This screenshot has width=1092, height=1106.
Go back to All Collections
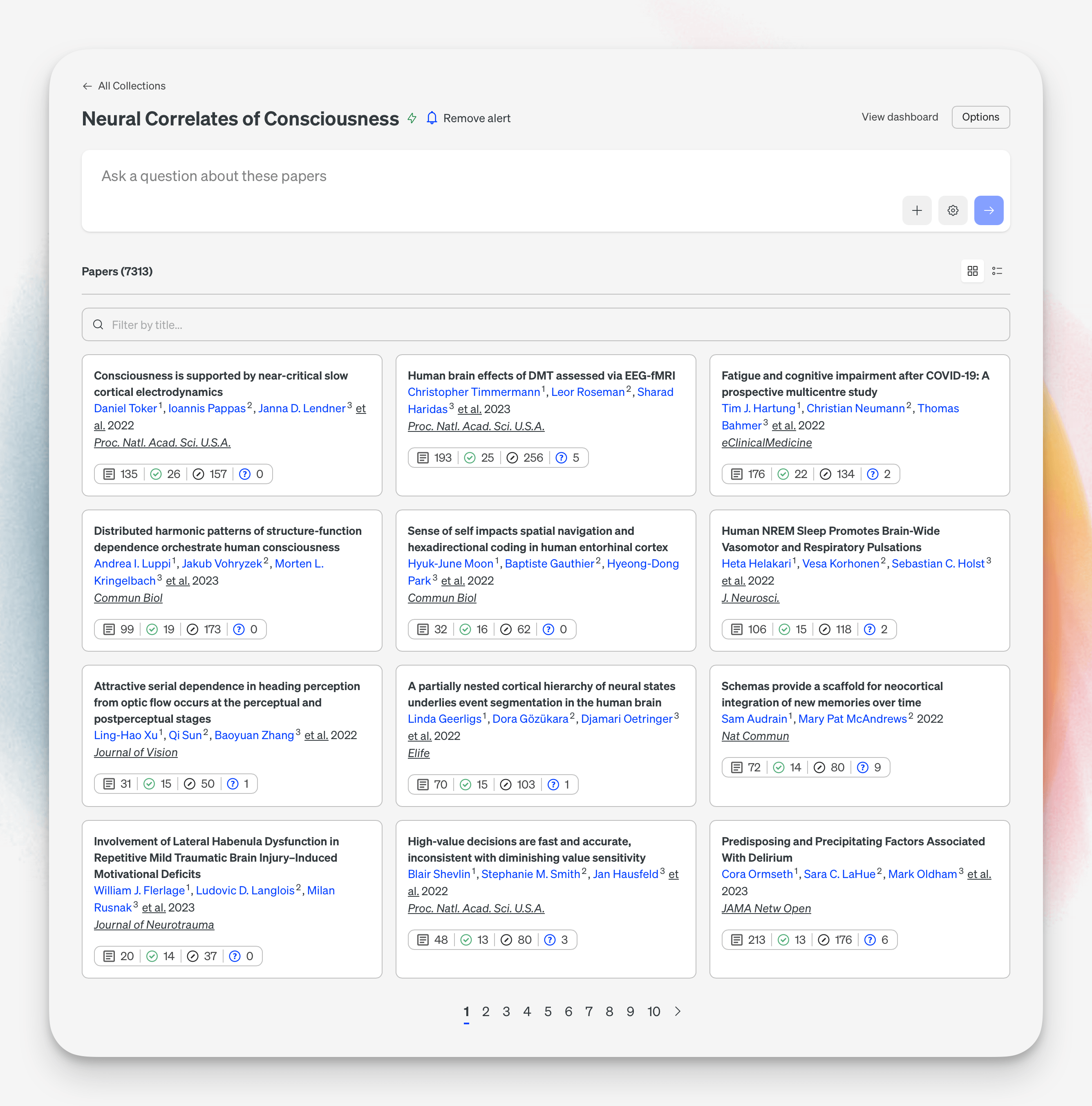[x=124, y=86]
